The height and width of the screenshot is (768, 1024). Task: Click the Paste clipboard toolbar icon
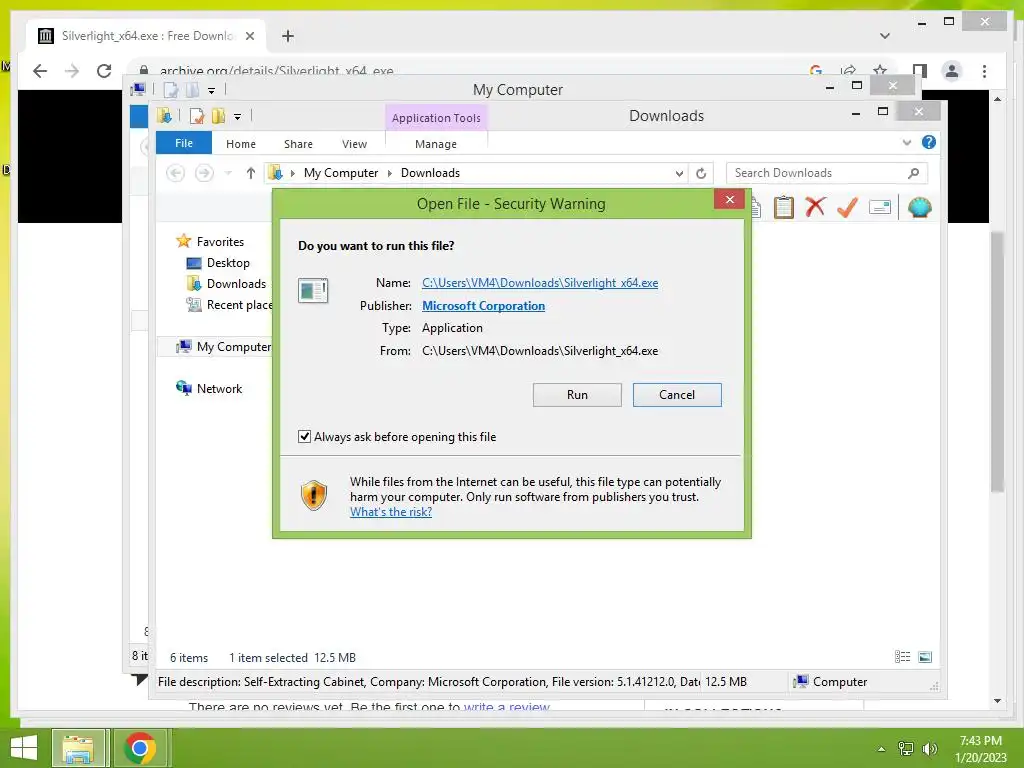(x=784, y=208)
